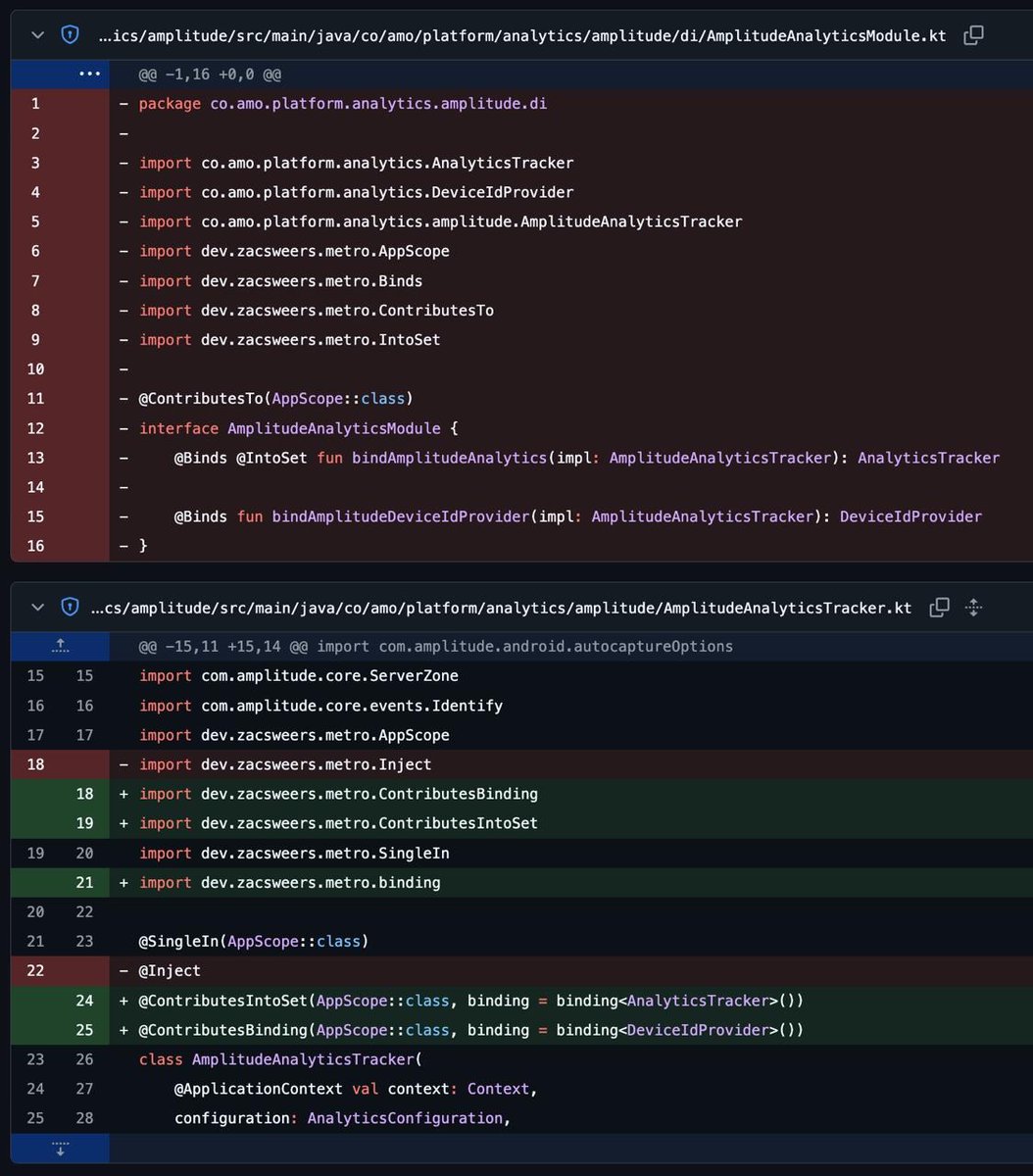Click the '@ApplicationContext val context: Context,' line

click(x=356, y=1089)
